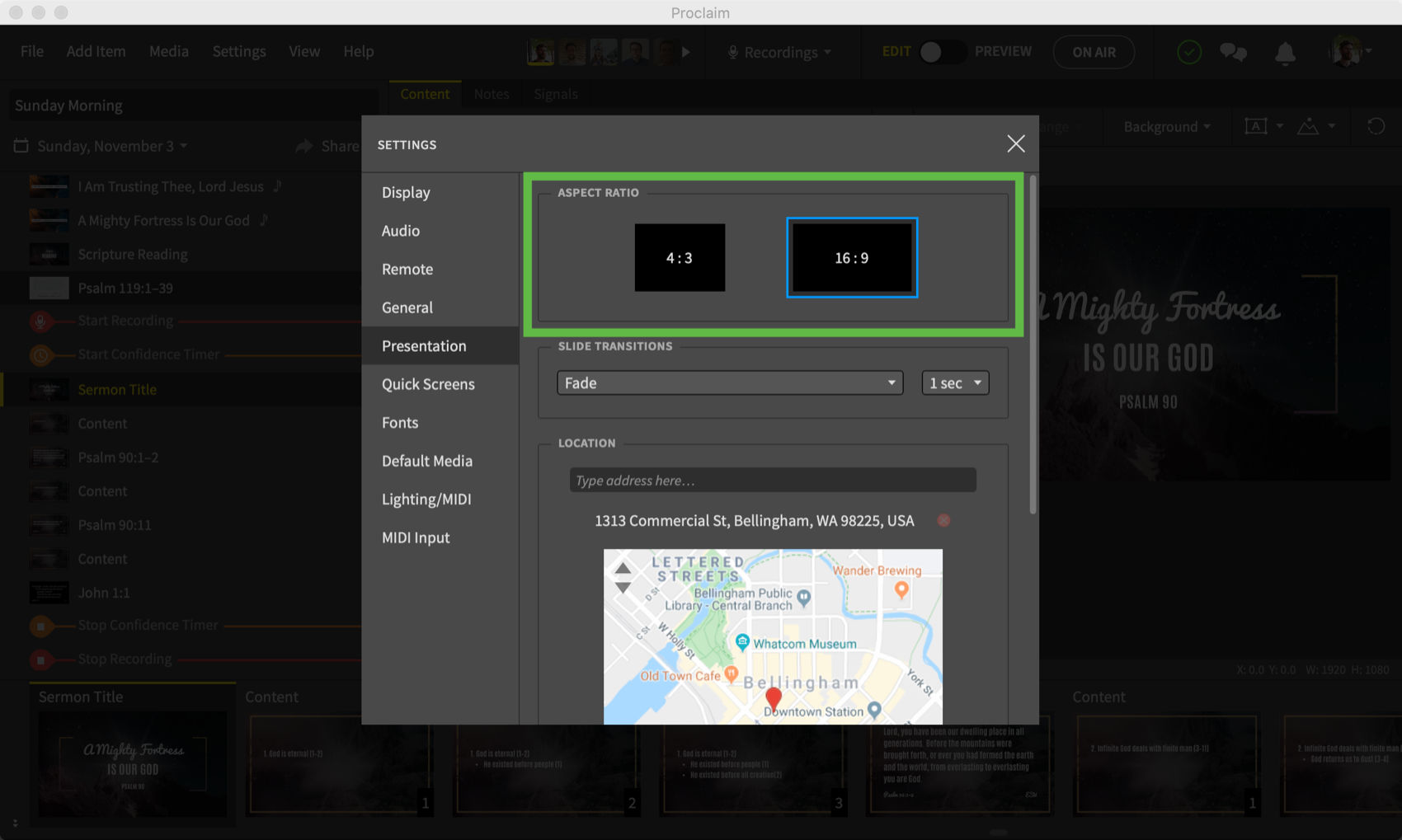Open Audio settings section
Image resolution: width=1402 pixels, height=840 pixels.
pos(440,231)
